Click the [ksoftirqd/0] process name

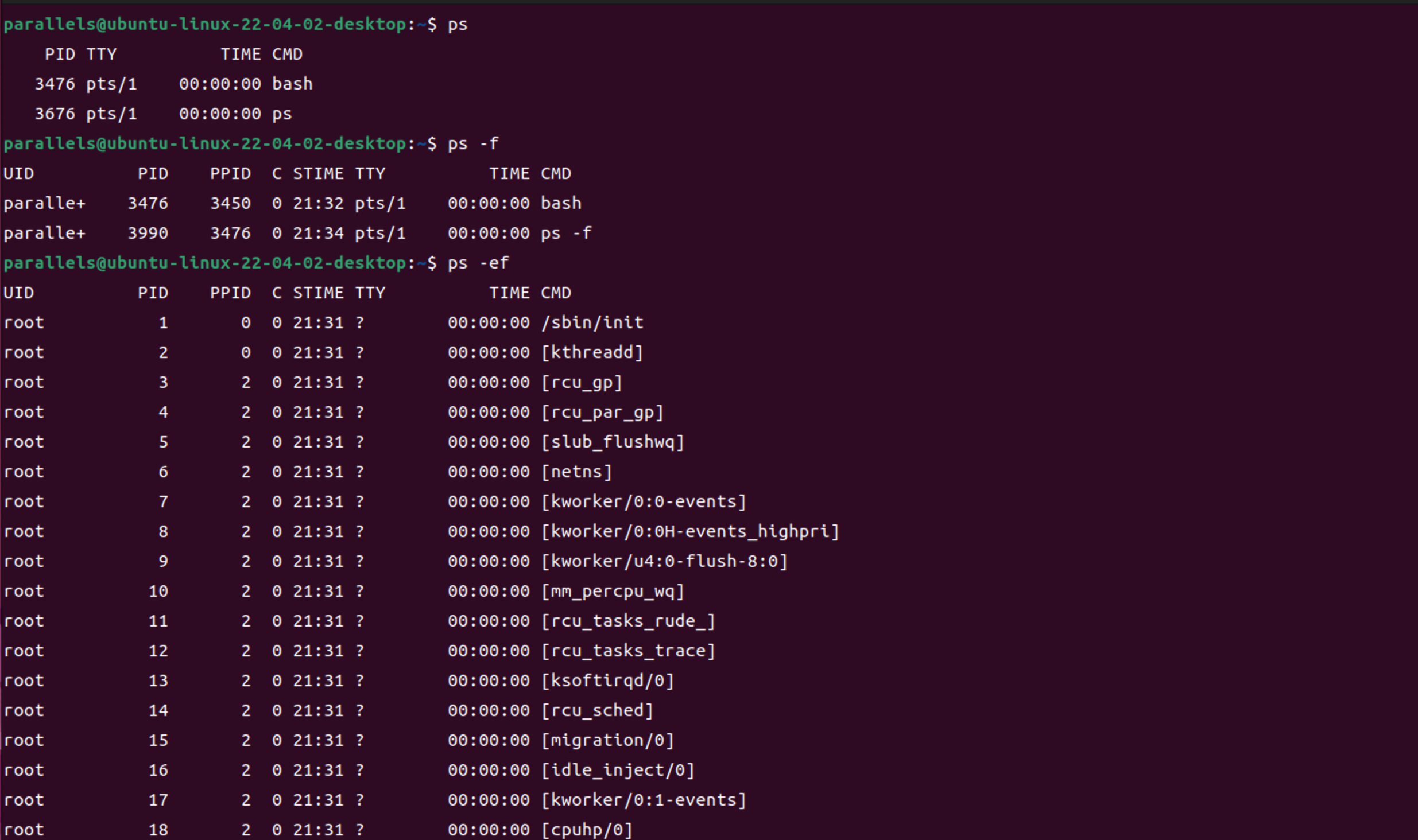(x=607, y=680)
